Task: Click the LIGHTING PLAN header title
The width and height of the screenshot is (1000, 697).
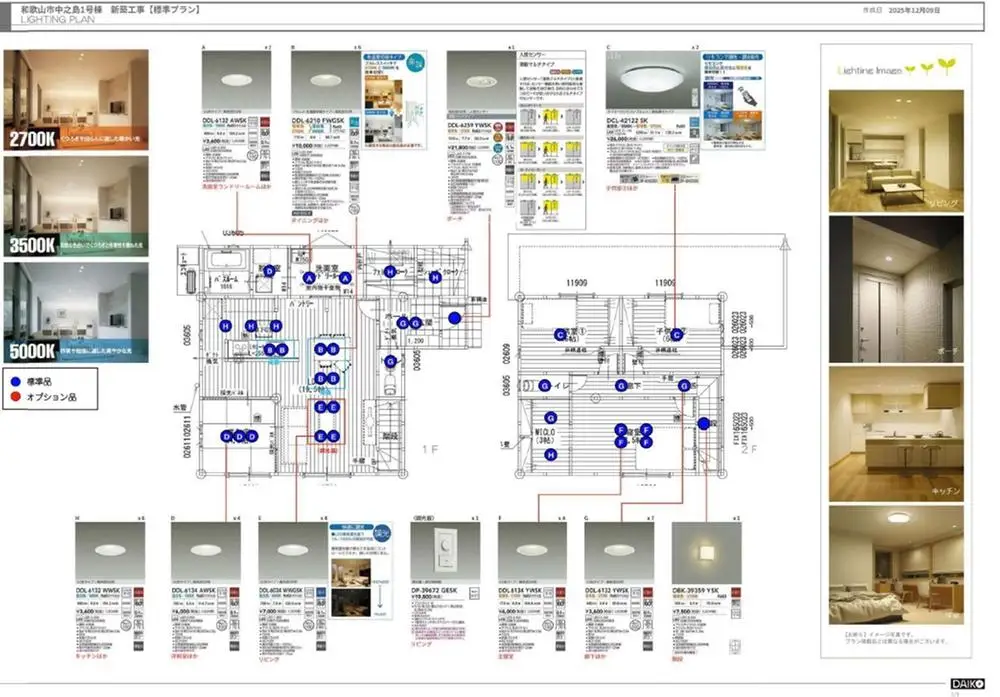Action: pos(50,19)
